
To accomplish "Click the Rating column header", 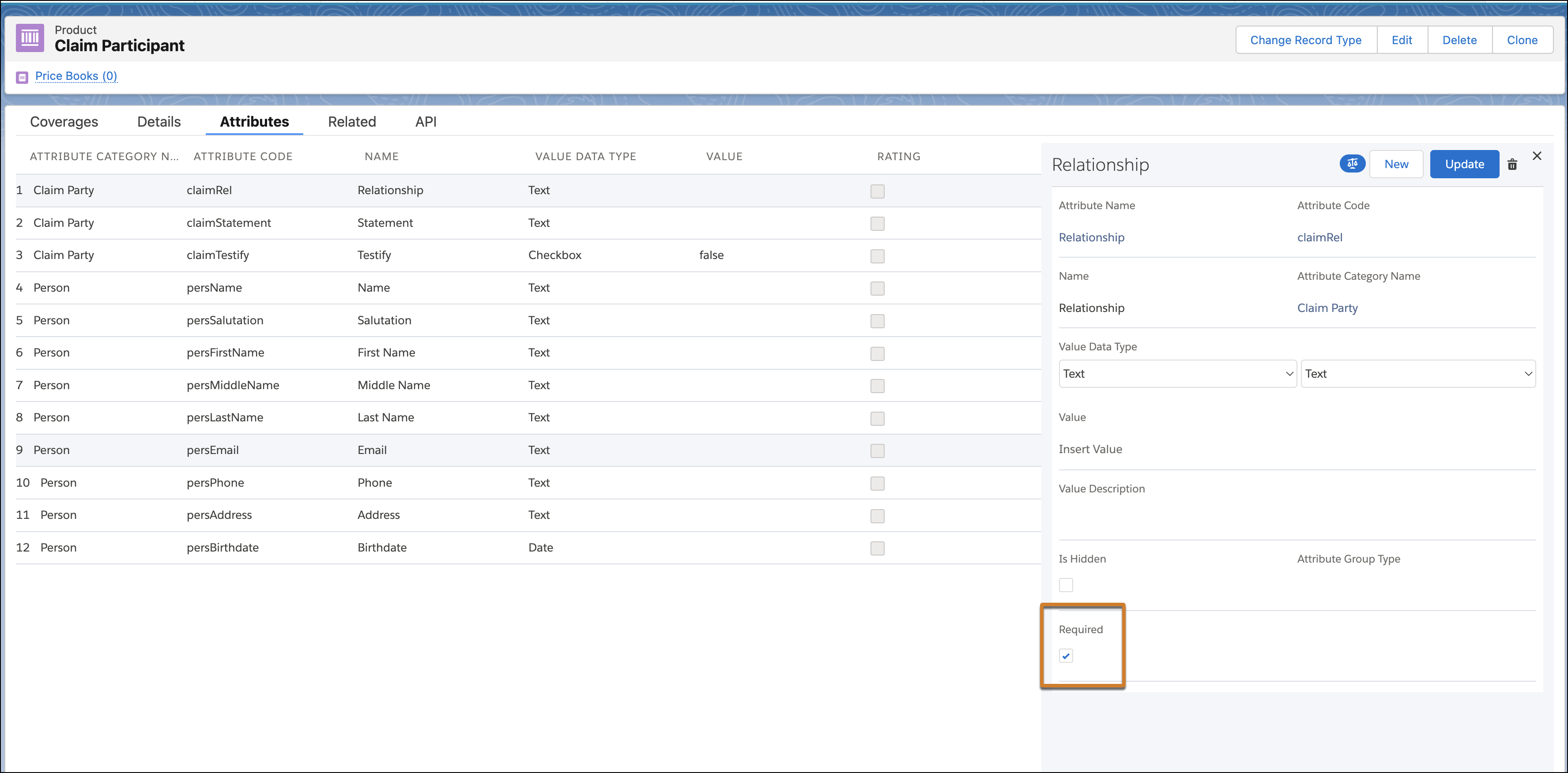I will [x=898, y=156].
